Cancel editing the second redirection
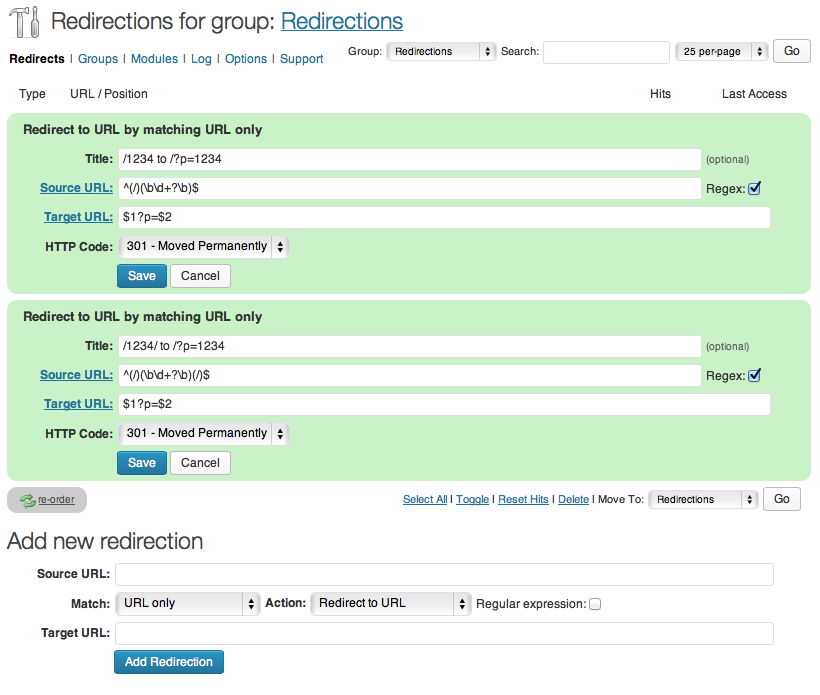 (200, 463)
